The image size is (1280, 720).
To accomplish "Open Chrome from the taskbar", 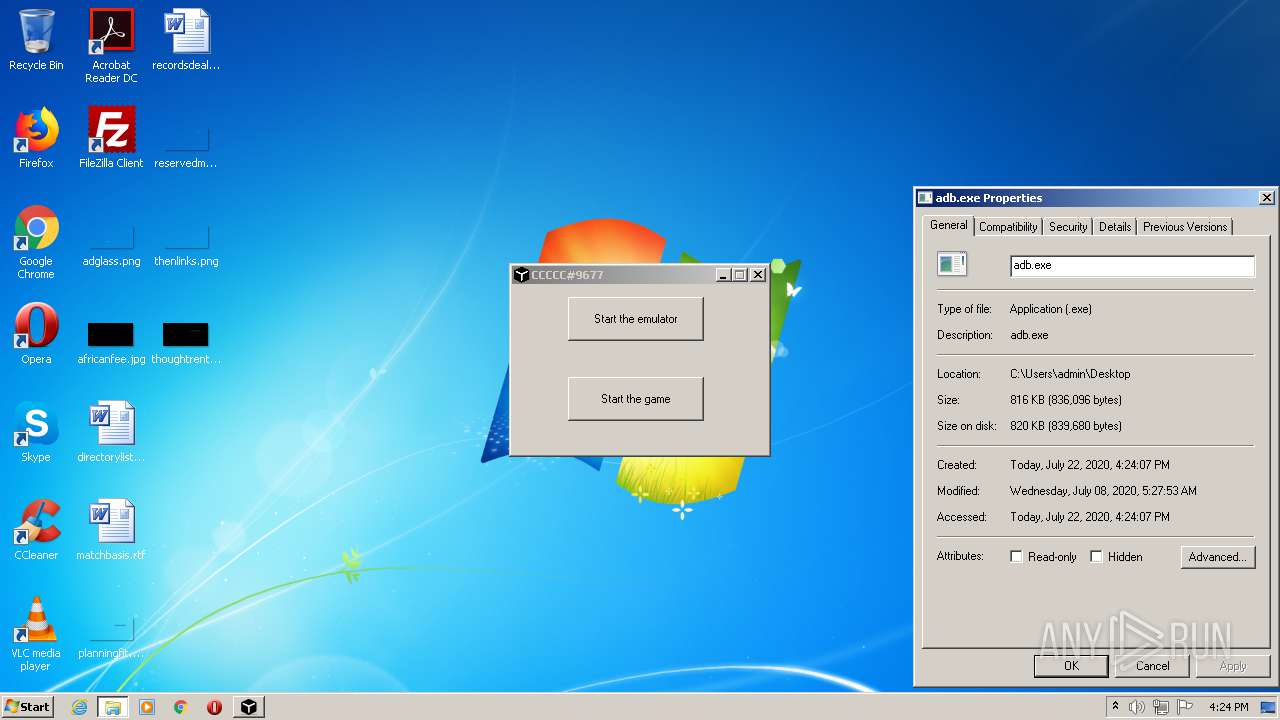I will 181,707.
